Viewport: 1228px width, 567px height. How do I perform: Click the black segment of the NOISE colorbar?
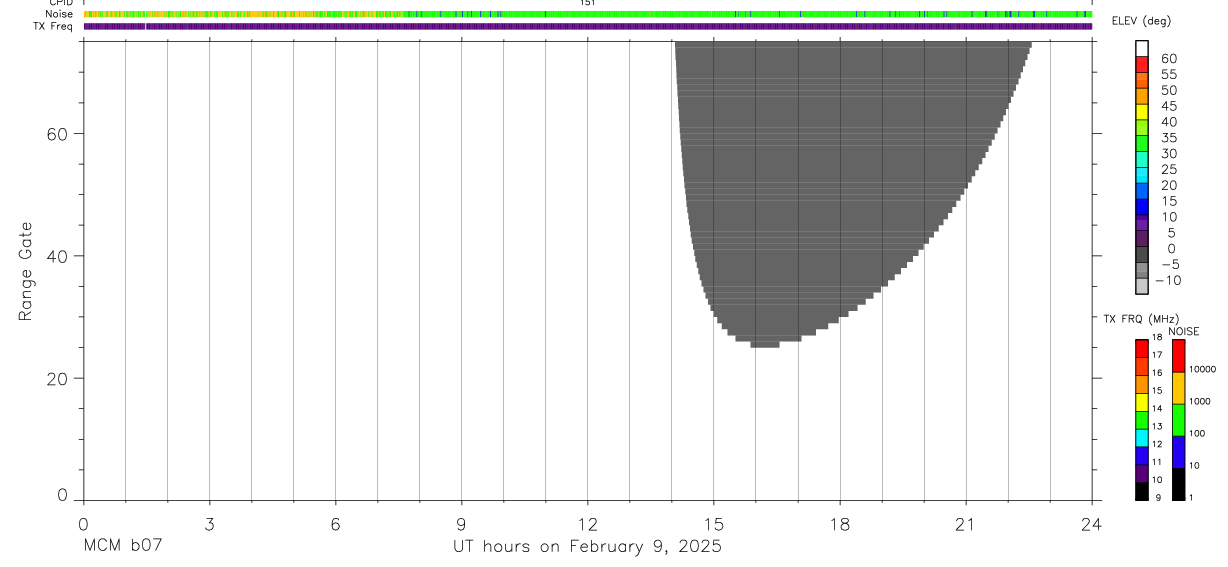(x=1178, y=485)
